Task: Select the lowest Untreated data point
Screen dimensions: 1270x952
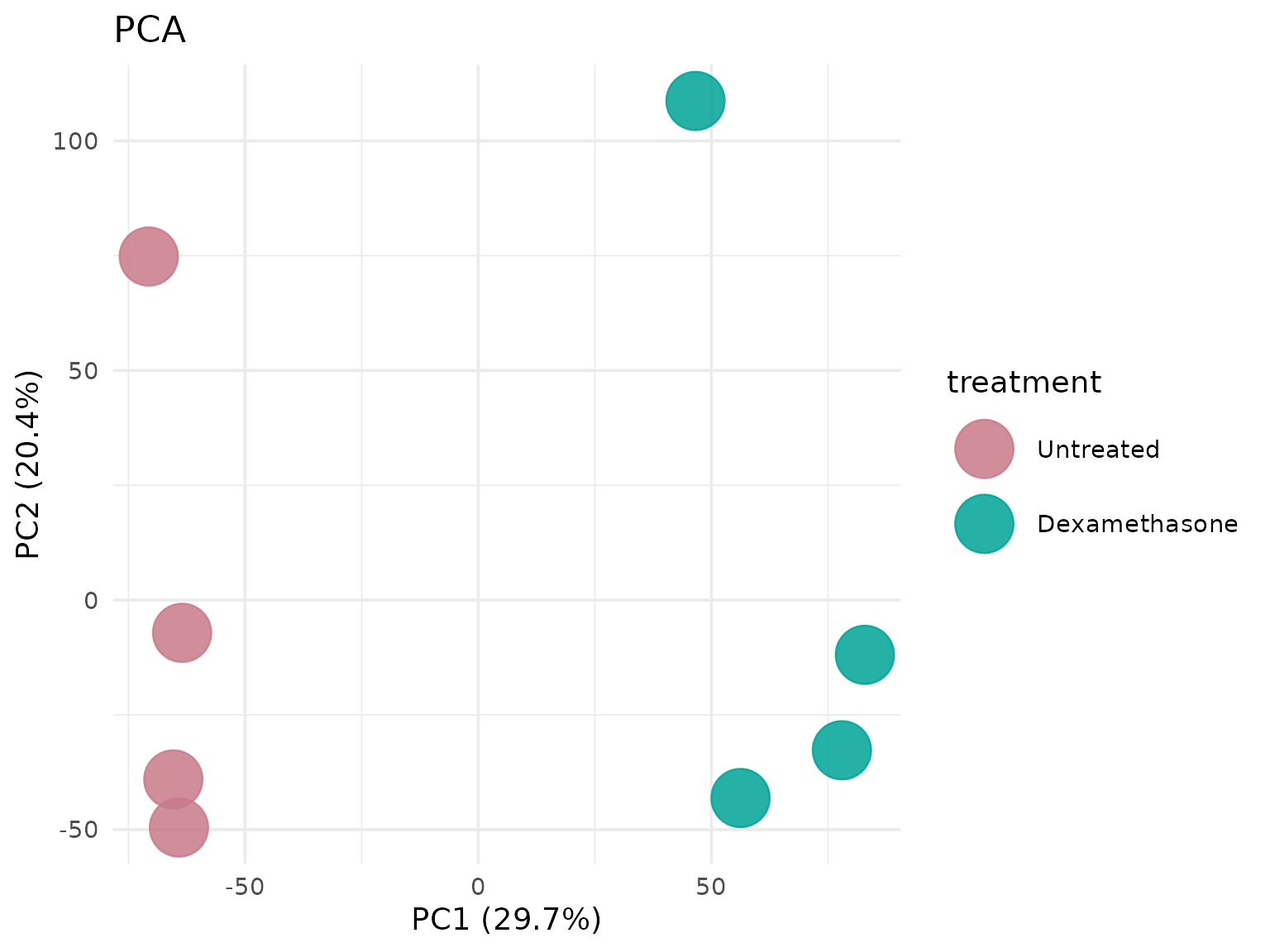Action: [179, 827]
